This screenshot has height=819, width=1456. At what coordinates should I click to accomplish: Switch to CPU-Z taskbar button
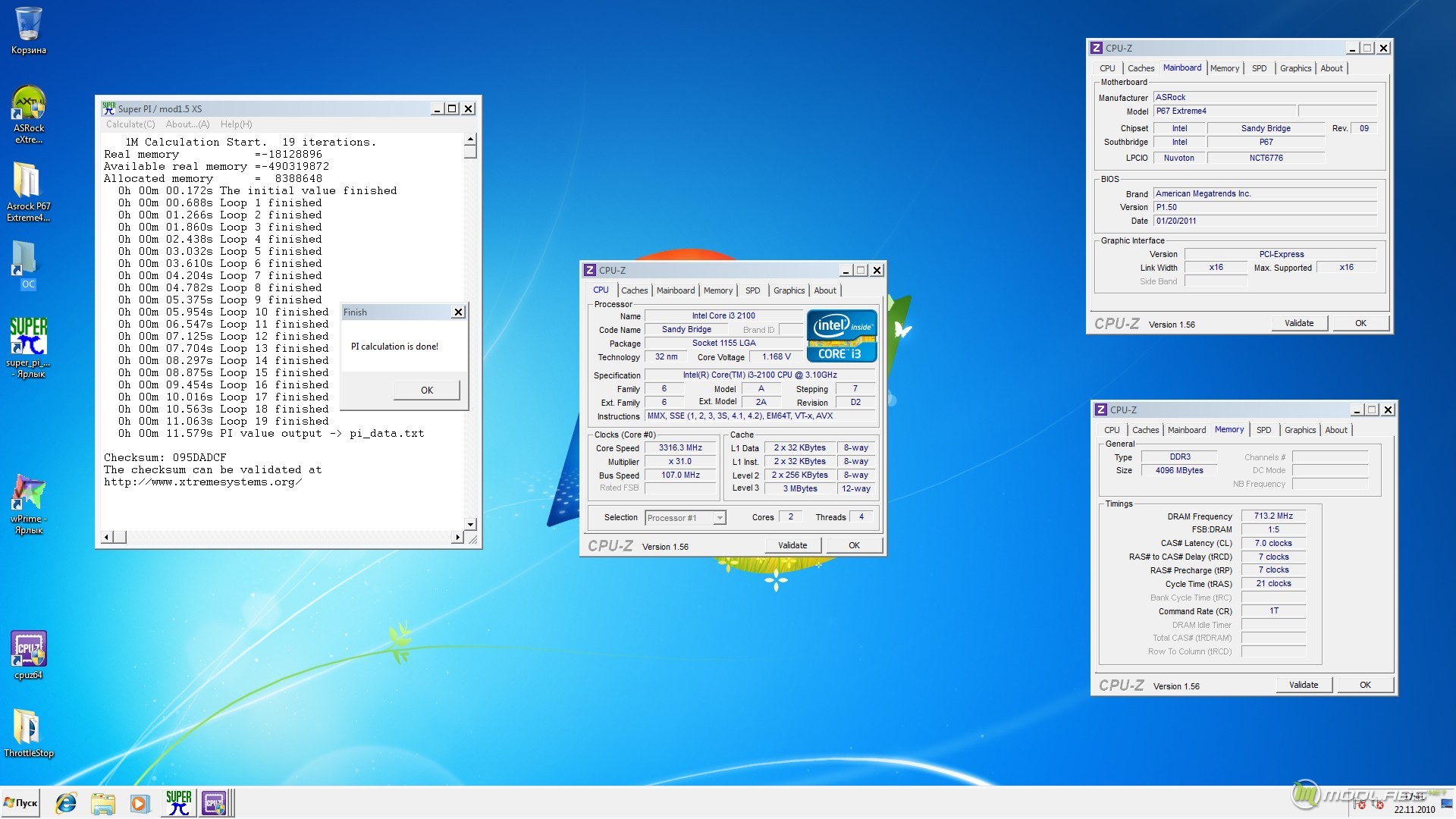coord(216,803)
